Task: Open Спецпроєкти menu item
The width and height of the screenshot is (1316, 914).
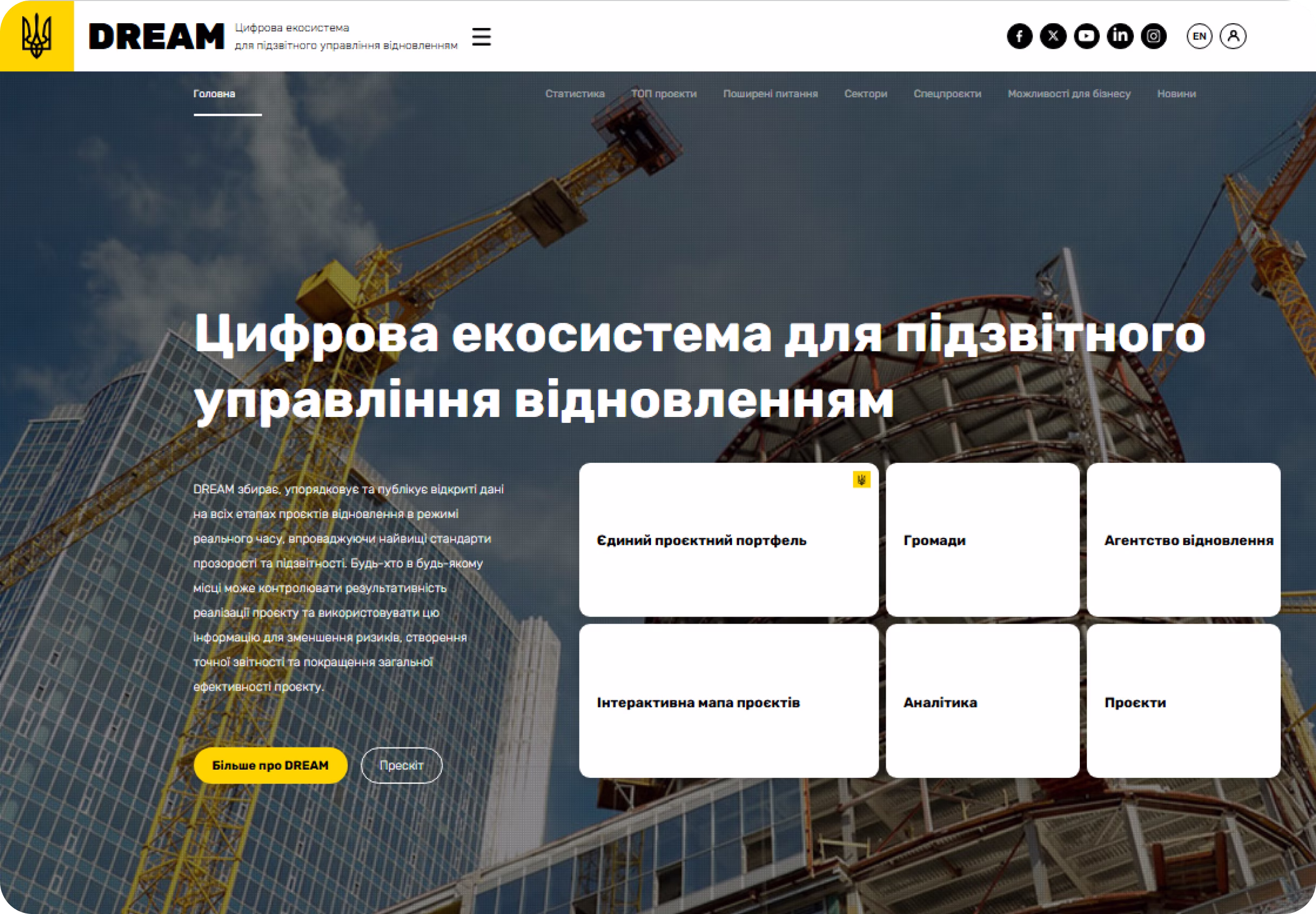Action: (x=947, y=94)
